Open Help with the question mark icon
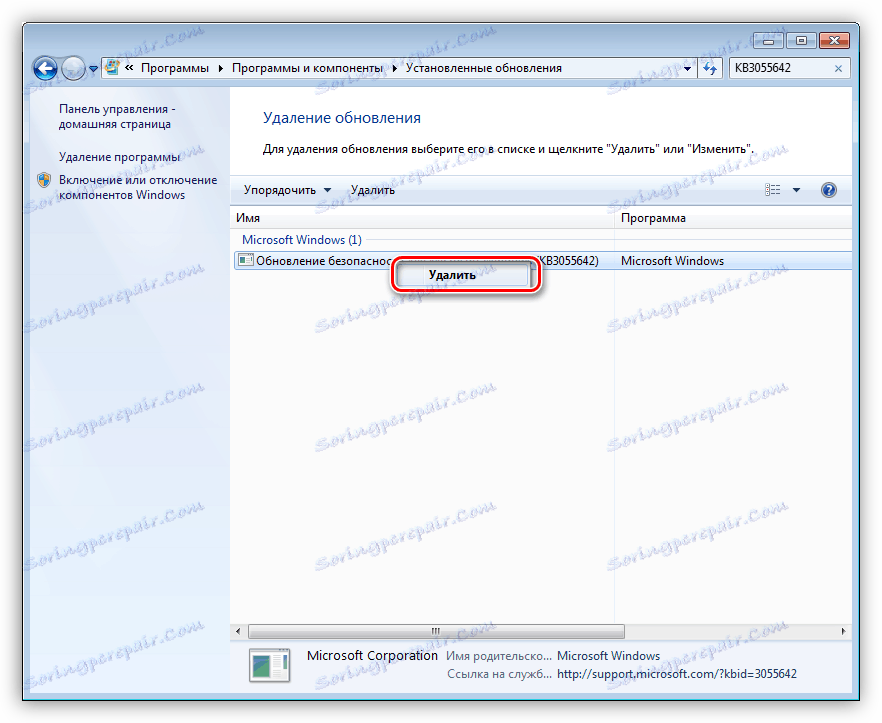 (x=828, y=190)
